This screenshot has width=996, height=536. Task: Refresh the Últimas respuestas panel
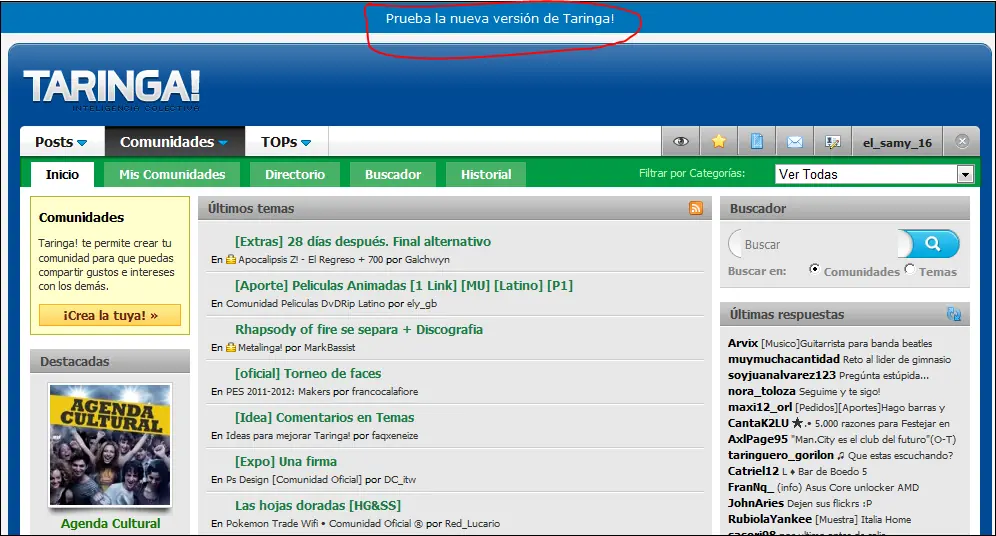pos(953,314)
